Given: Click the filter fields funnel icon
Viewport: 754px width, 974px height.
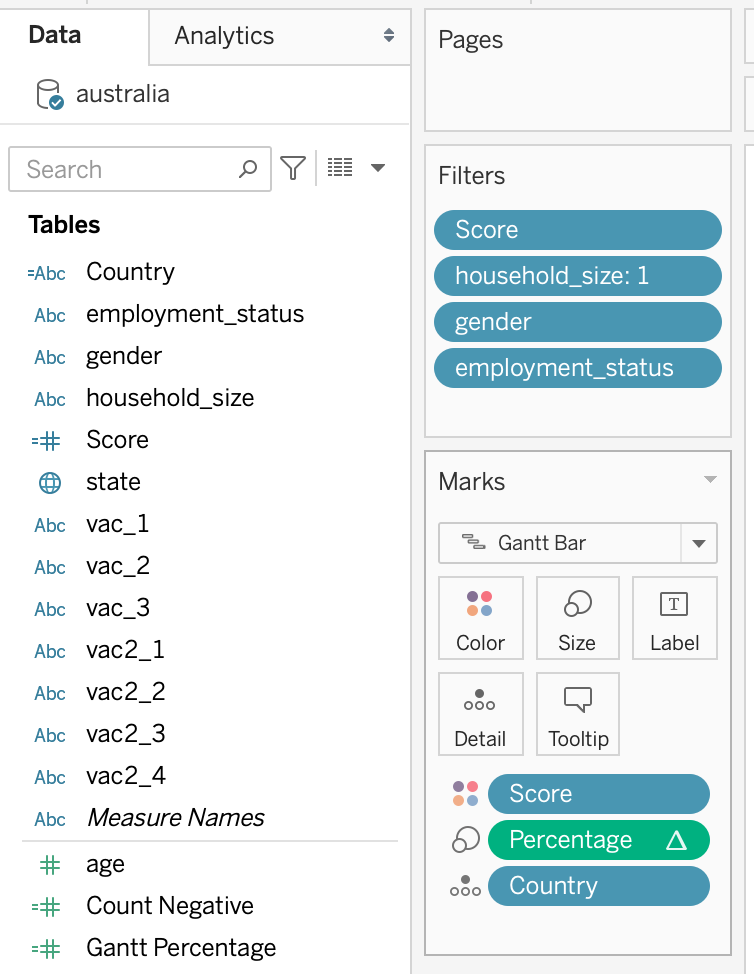Looking at the screenshot, I should [x=293, y=169].
